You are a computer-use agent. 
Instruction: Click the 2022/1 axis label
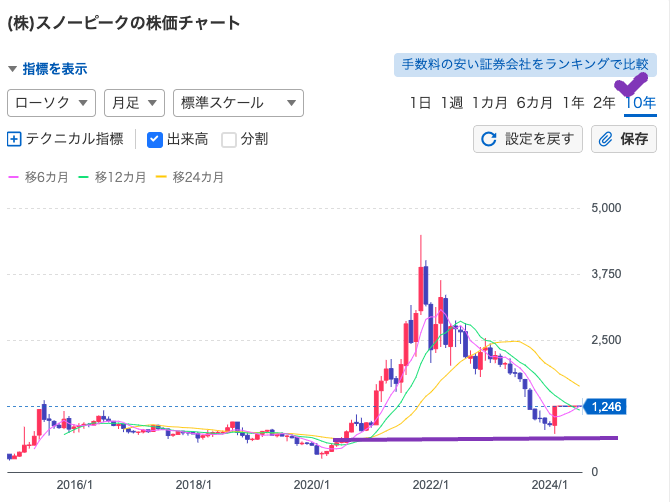point(430,485)
